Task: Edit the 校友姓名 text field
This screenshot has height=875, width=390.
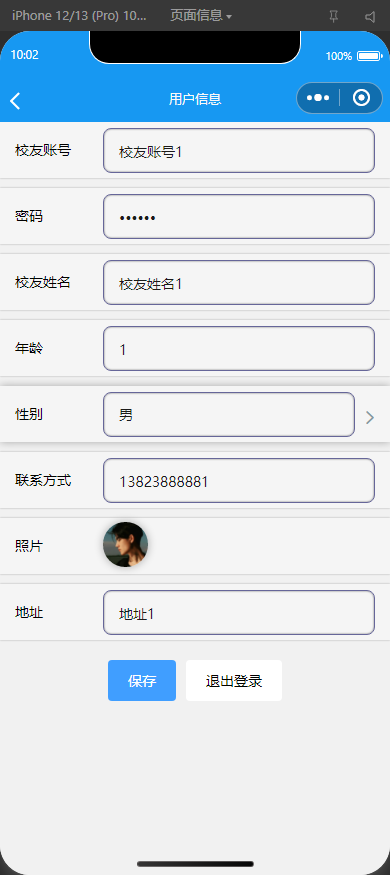Action: click(239, 282)
